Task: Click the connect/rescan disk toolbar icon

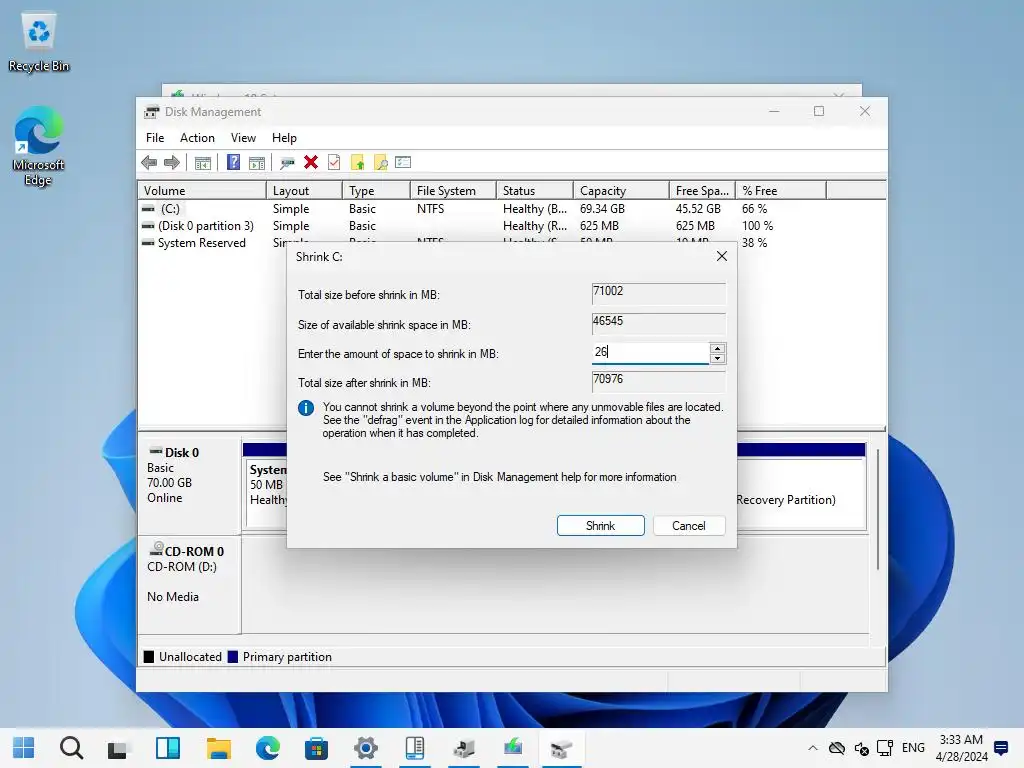Action: click(287, 163)
